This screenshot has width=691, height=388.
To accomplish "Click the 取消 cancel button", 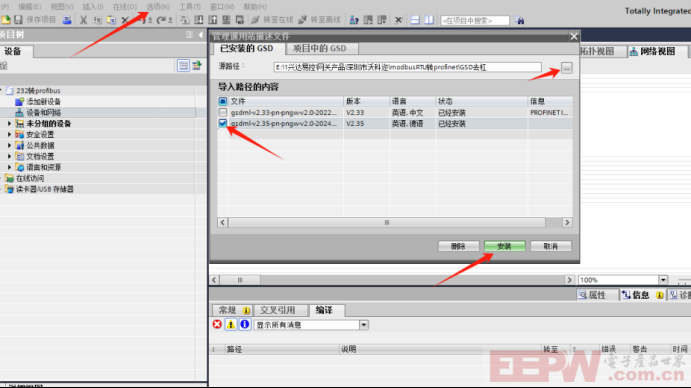I will [551, 246].
